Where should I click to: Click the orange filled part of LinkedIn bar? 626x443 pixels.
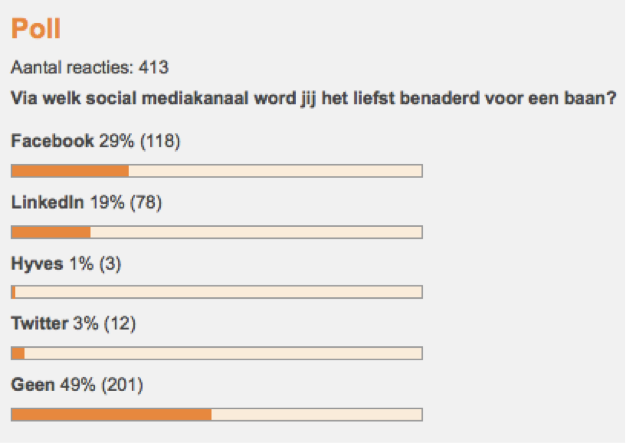pos(51,232)
